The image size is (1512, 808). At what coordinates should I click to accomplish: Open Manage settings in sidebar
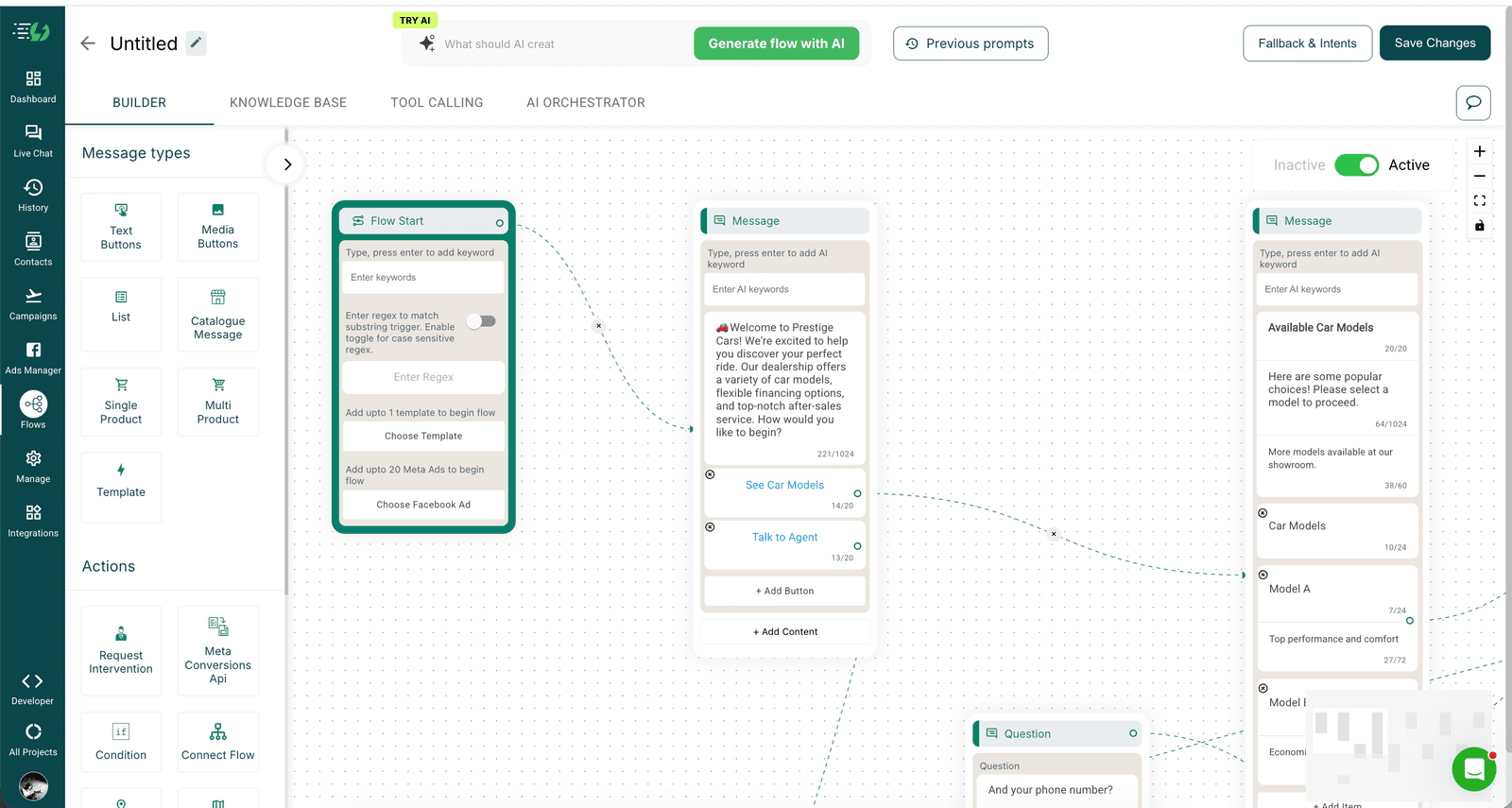tap(33, 467)
